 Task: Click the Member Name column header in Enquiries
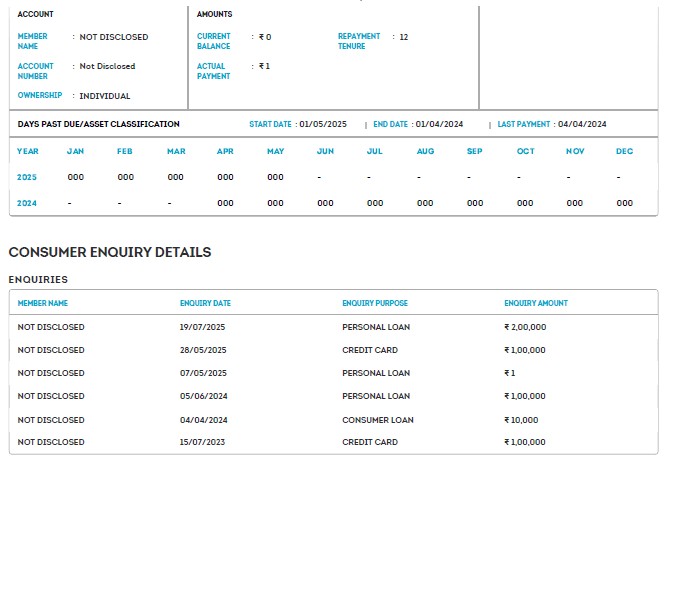click(43, 303)
